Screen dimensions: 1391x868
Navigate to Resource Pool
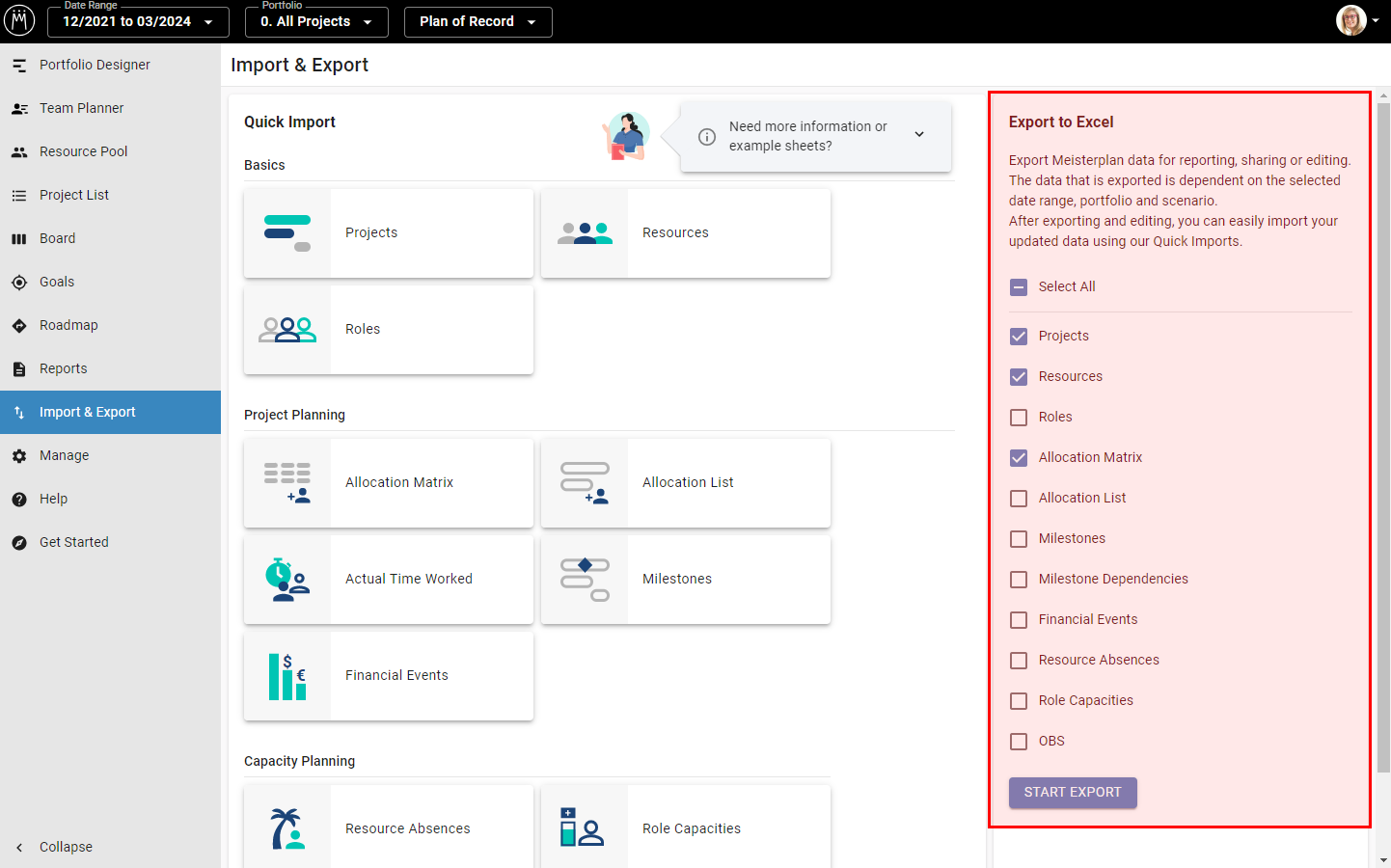tap(110, 151)
